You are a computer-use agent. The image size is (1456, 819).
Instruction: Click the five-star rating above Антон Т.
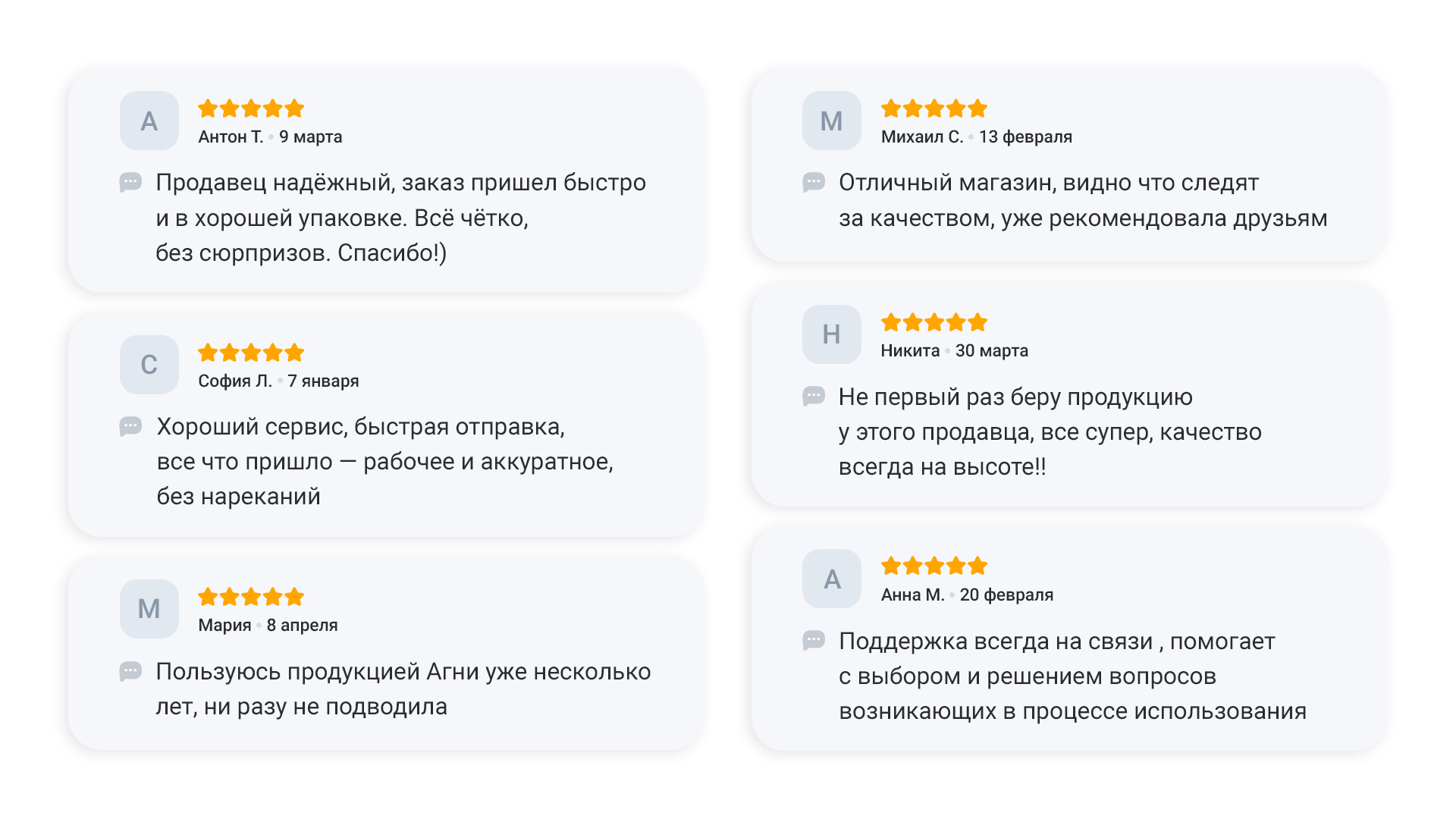click(251, 108)
